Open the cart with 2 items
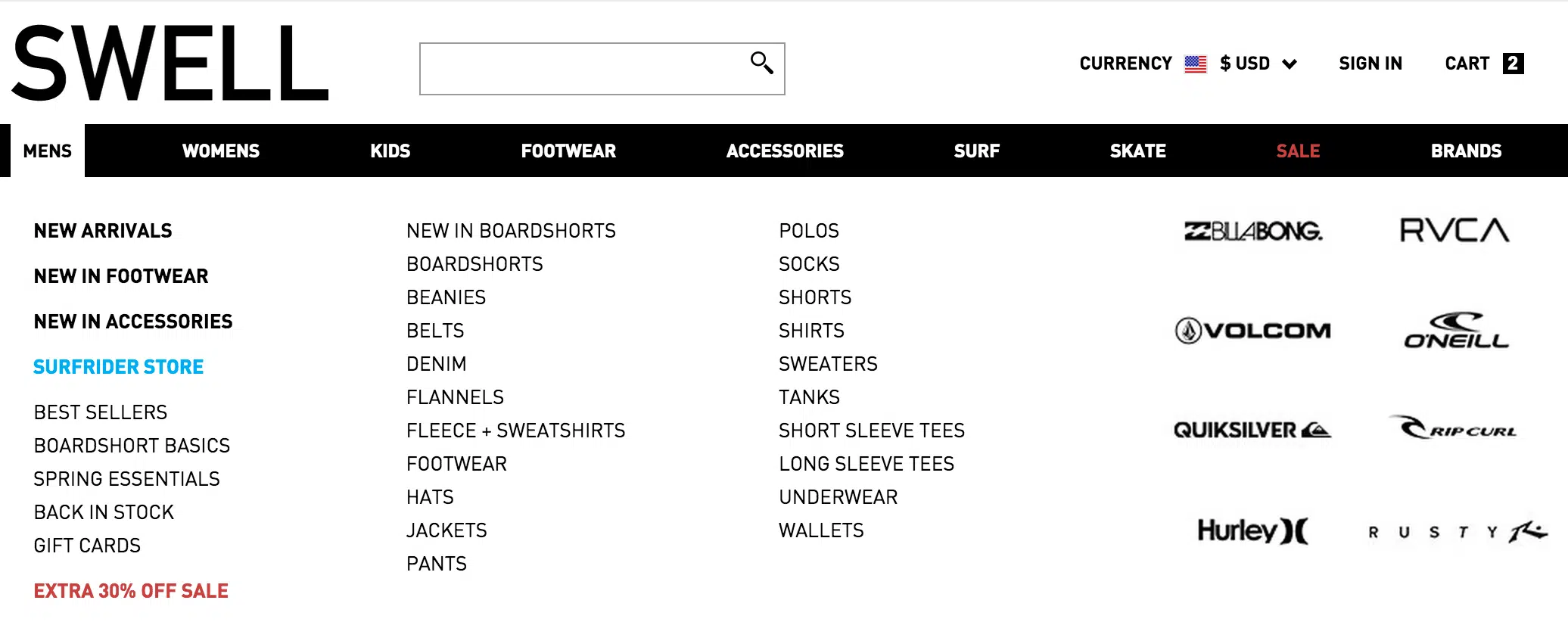This screenshot has width=1568, height=622. point(1483,64)
